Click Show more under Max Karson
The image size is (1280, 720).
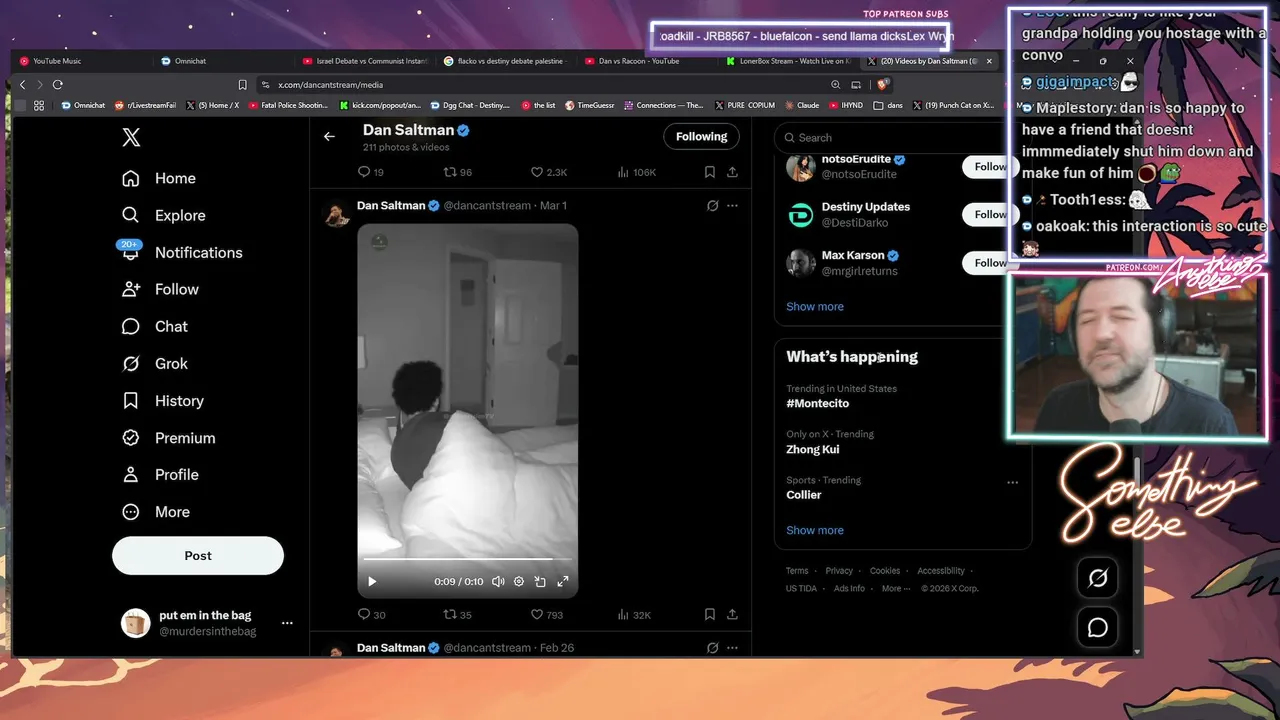(x=815, y=306)
